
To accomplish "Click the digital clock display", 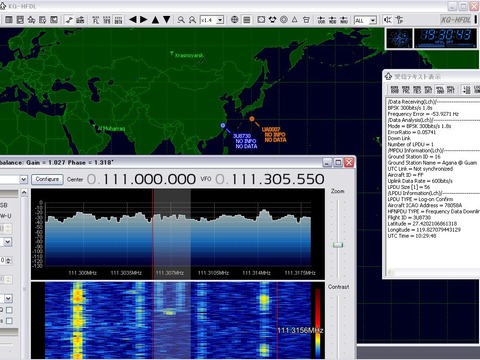I will [x=445, y=38].
